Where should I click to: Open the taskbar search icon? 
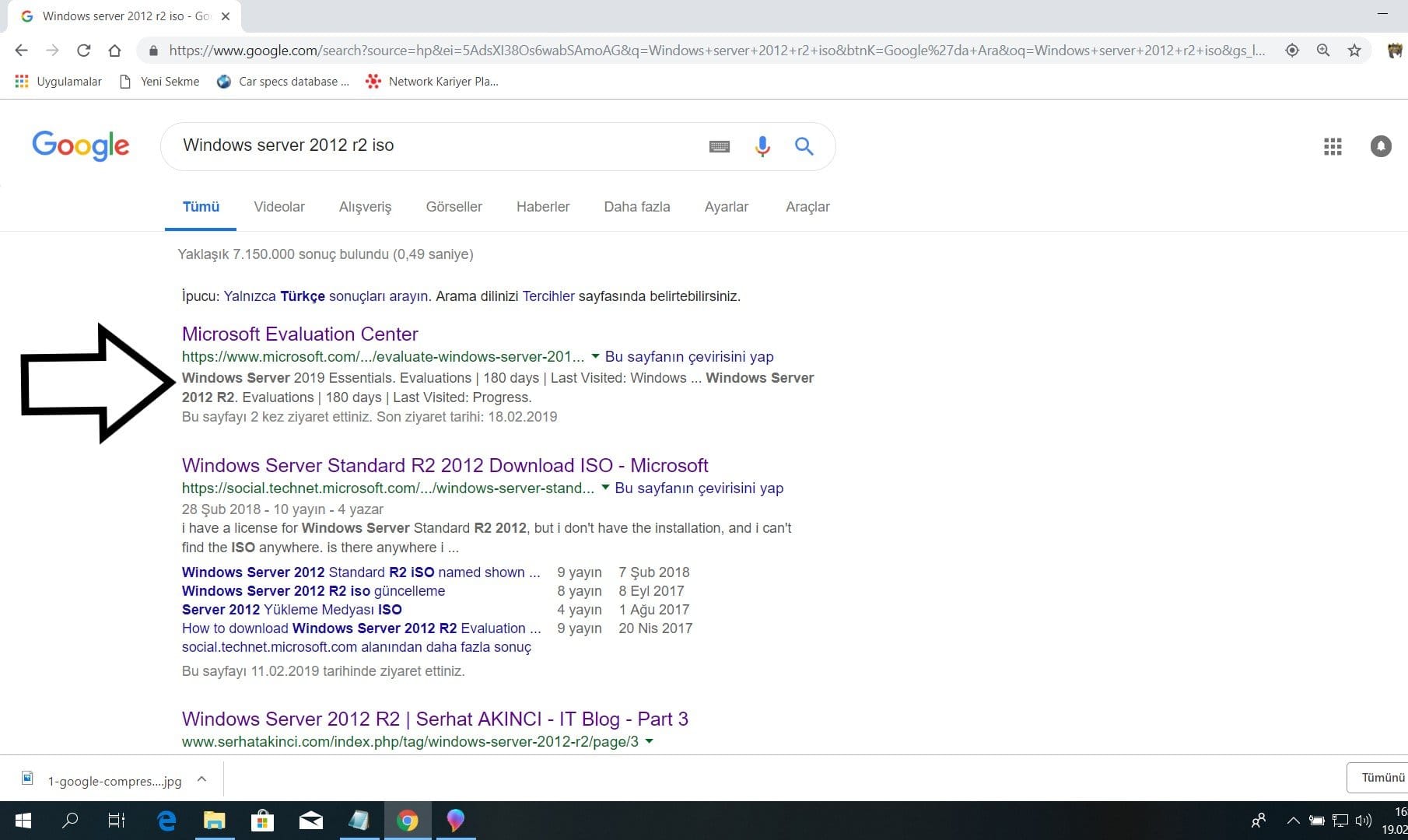(x=70, y=821)
